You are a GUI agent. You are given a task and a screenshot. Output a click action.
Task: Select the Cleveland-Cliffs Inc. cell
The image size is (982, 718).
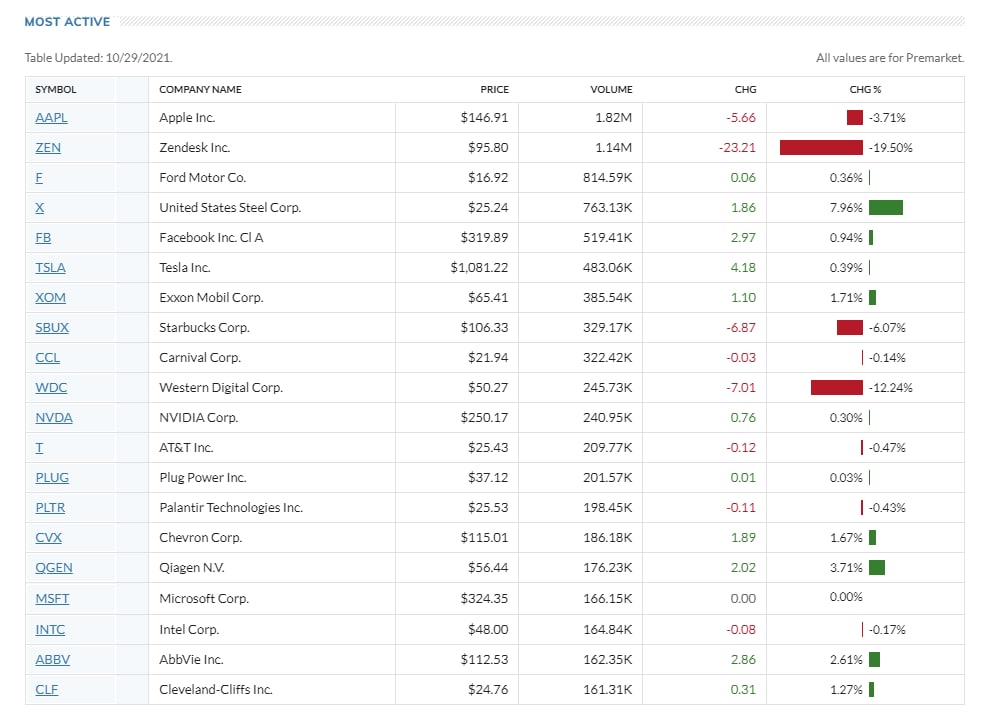coord(272,690)
